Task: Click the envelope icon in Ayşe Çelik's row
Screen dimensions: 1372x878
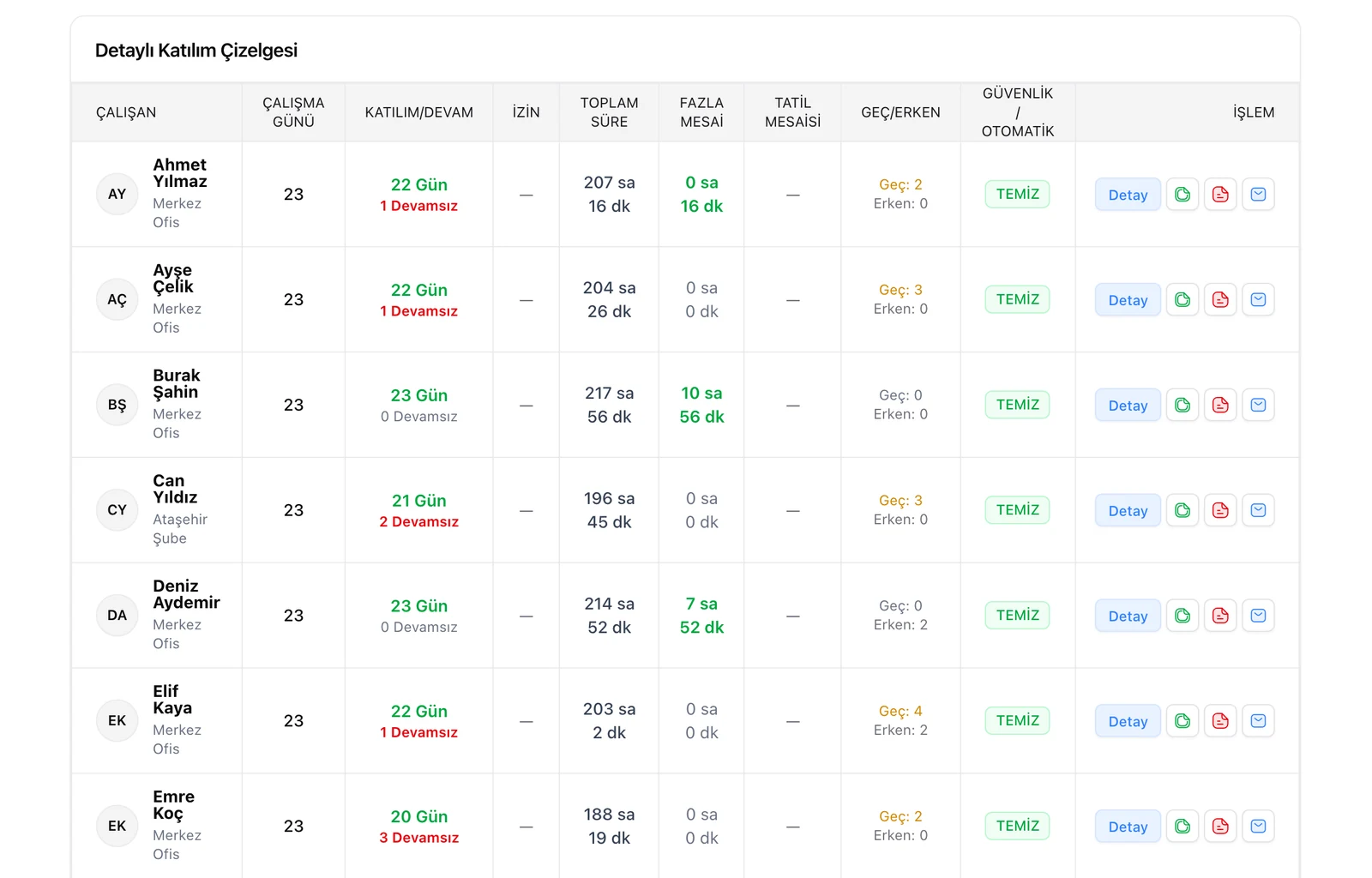Action: coord(1258,300)
